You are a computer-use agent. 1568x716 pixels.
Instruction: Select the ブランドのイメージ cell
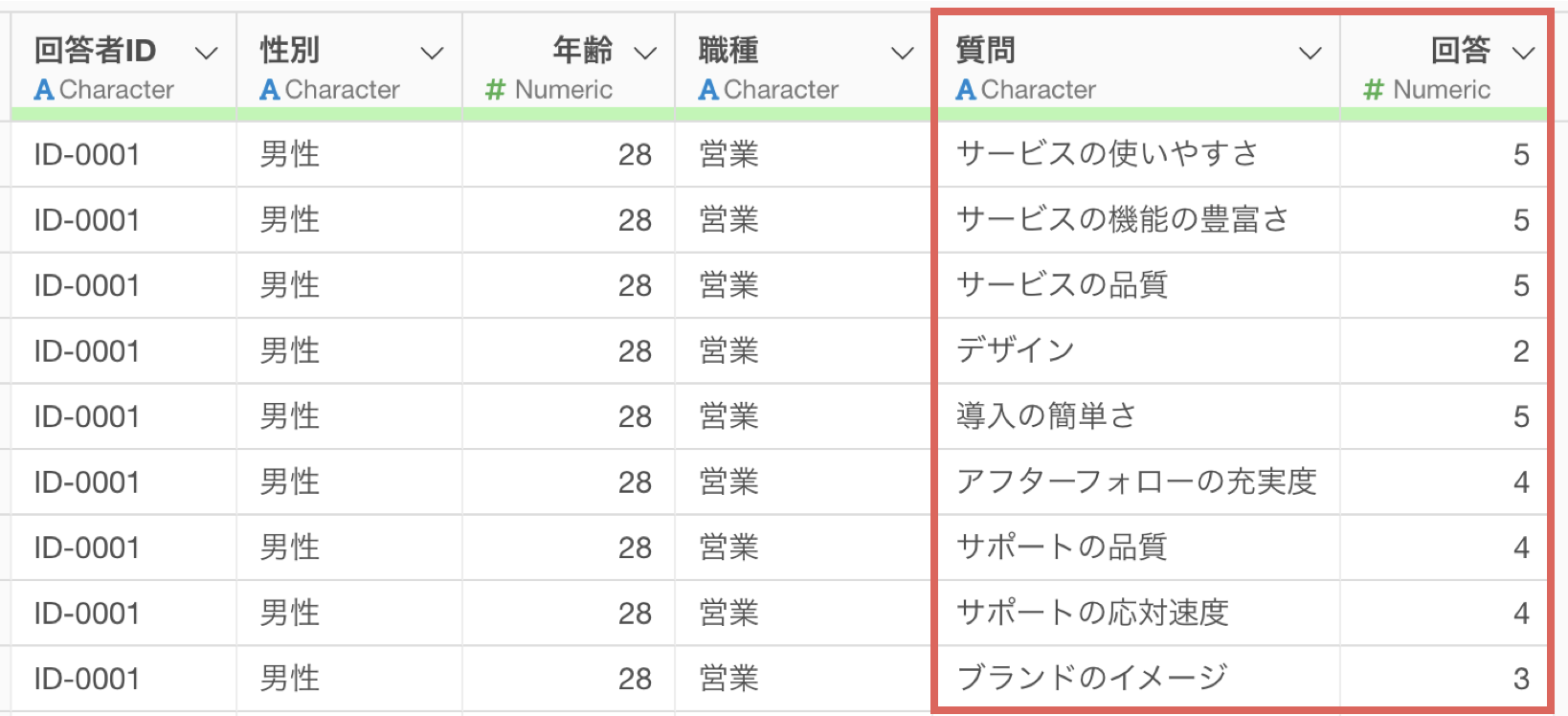pyautogui.click(x=1139, y=679)
